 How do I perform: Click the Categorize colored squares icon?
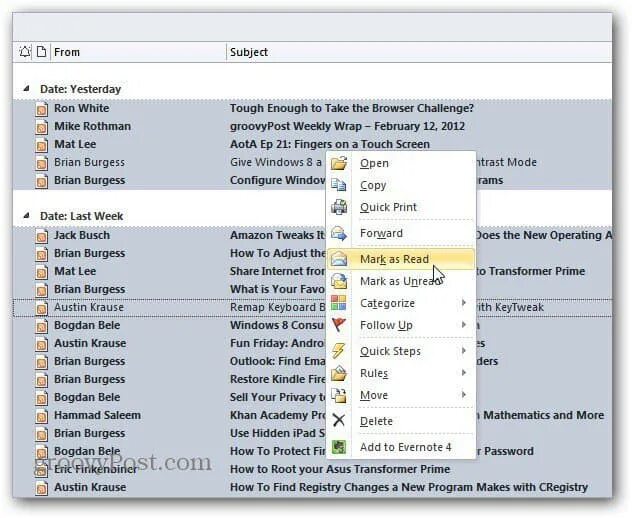pos(339,303)
